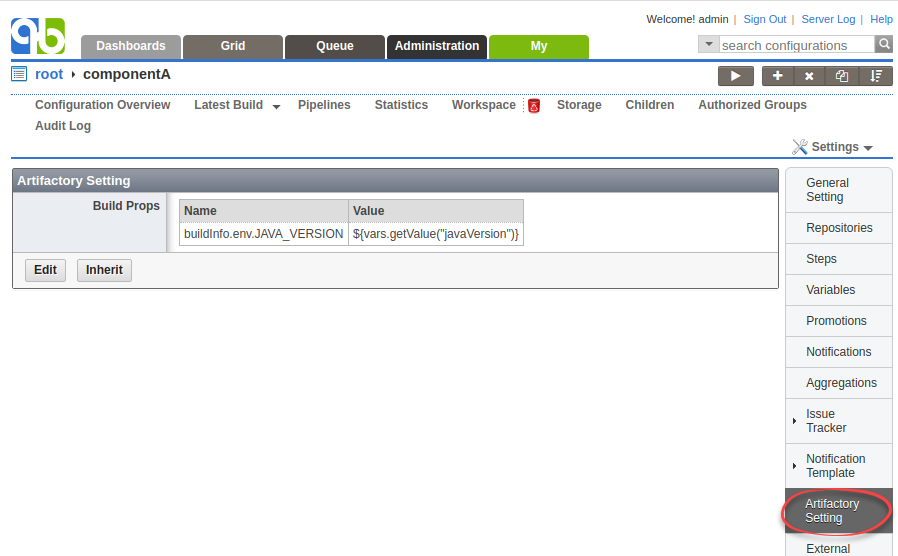Screen dimensions: 898x556
Task: Click the Help link
Action: pyautogui.click(x=881, y=19)
